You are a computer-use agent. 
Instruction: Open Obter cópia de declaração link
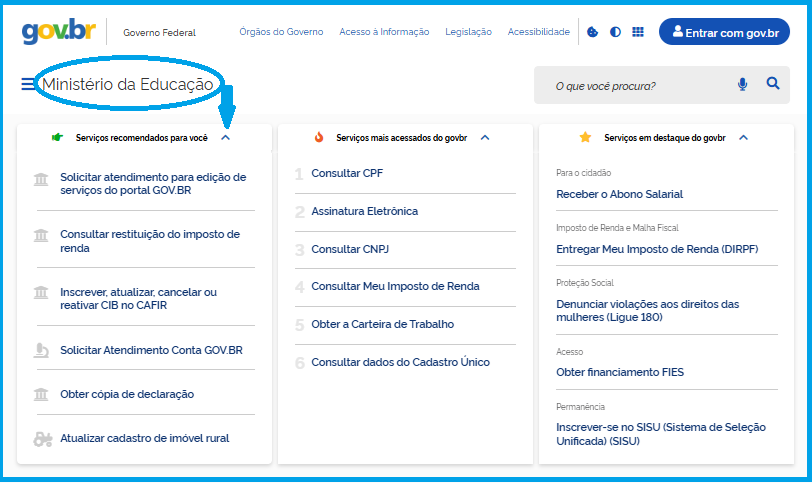127,394
